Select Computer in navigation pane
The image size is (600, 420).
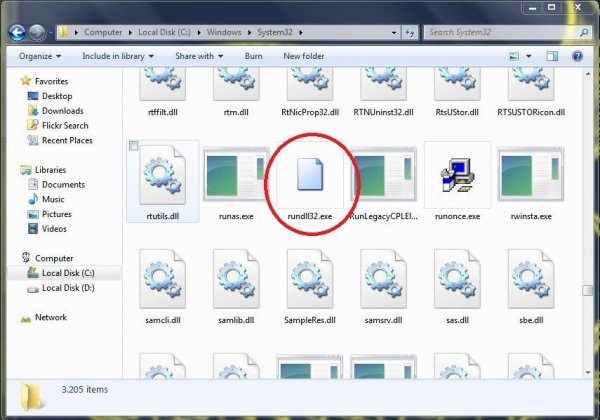pos(54,259)
